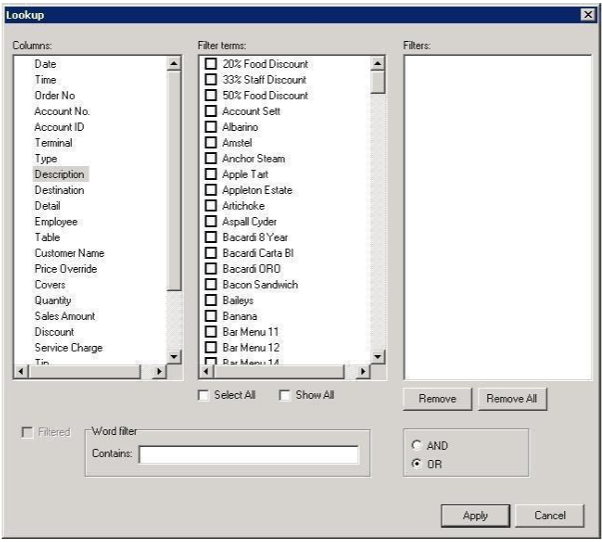
Task: Pick Customer Name in Columns list
Action: 69,254
